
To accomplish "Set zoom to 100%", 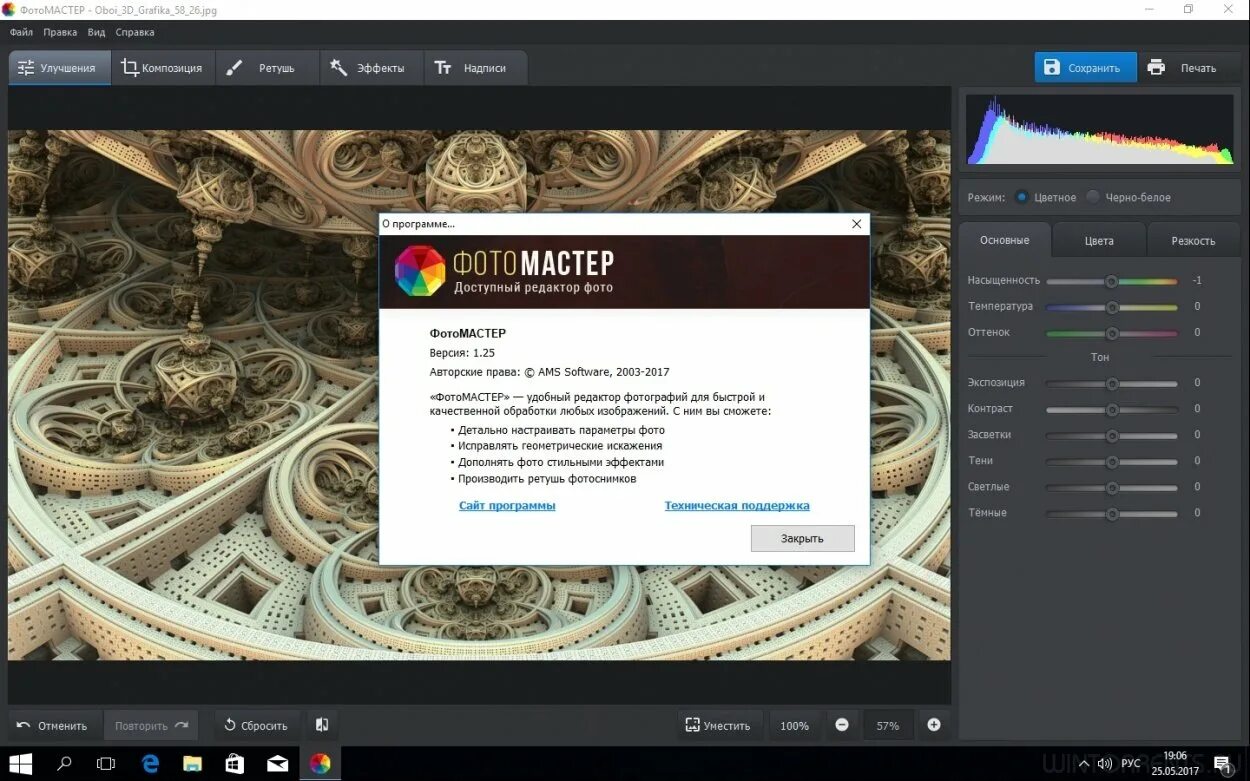I will tap(794, 725).
